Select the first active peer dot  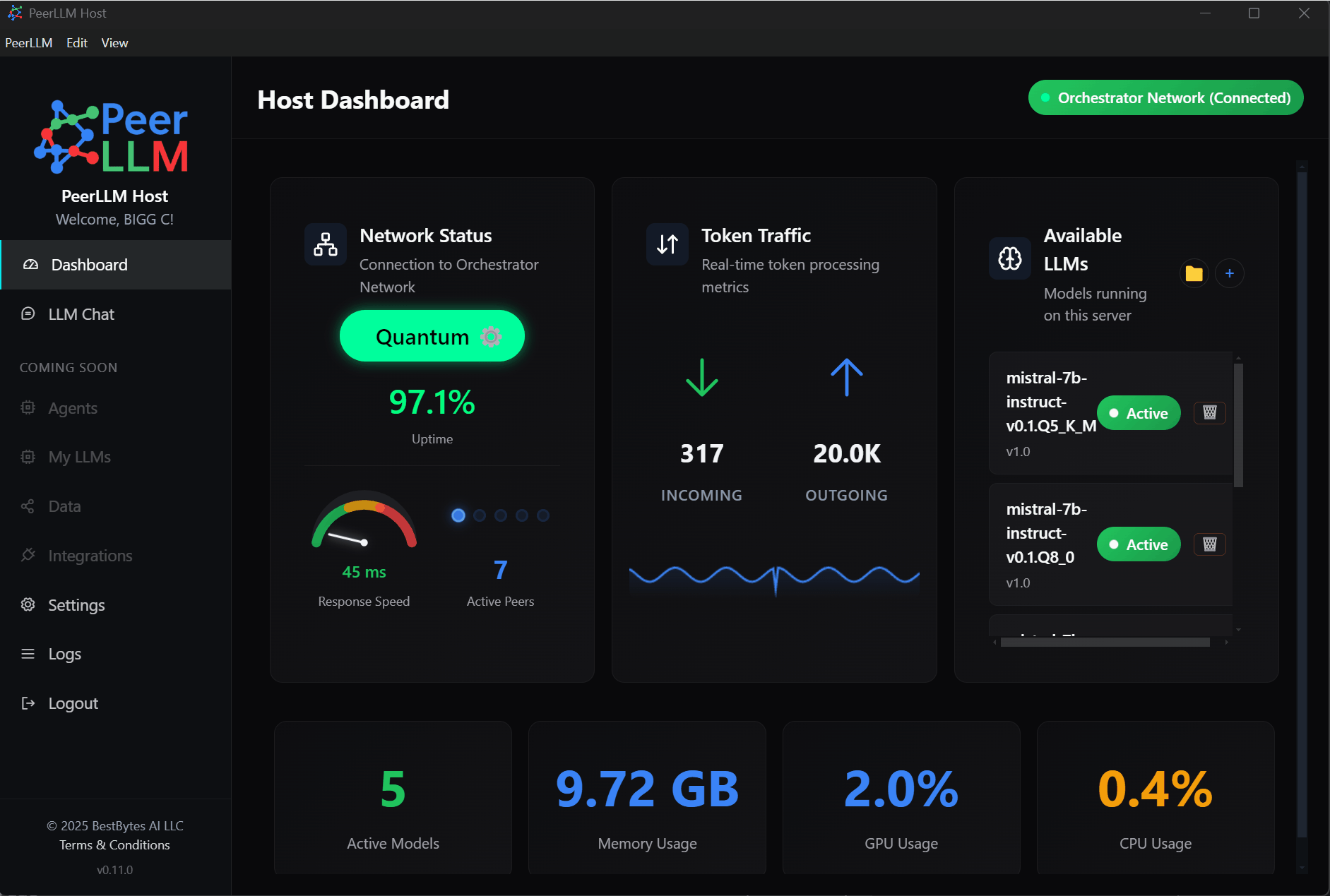(x=458, y=515)
